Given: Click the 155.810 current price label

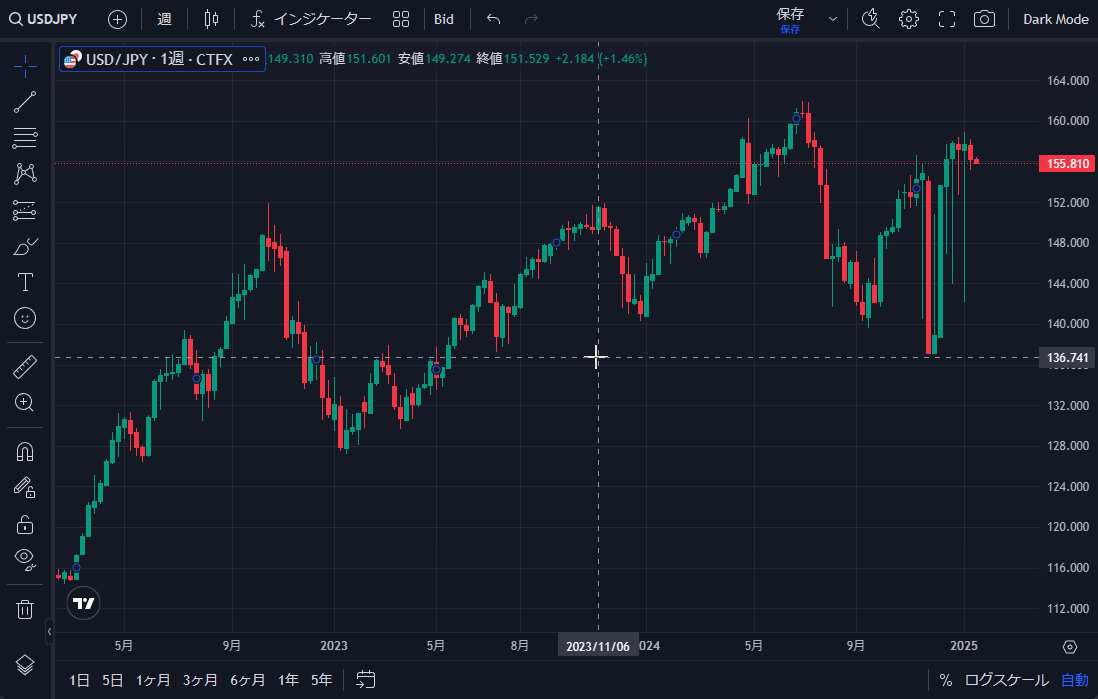Looking at the screenshot, I should (x=1067, y=164).
